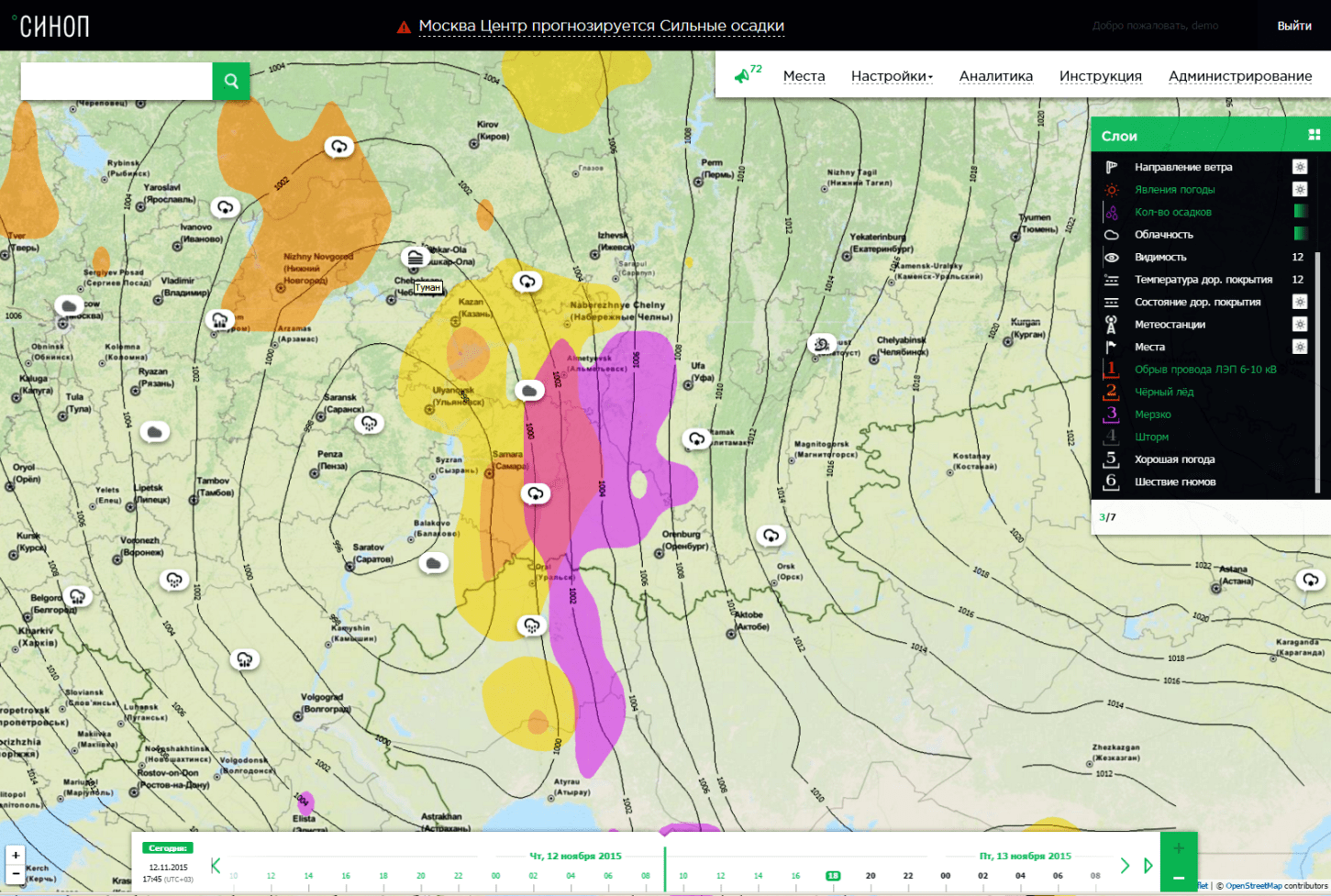
Task: Toggle the Видимость layer label
Action: 1160,258
